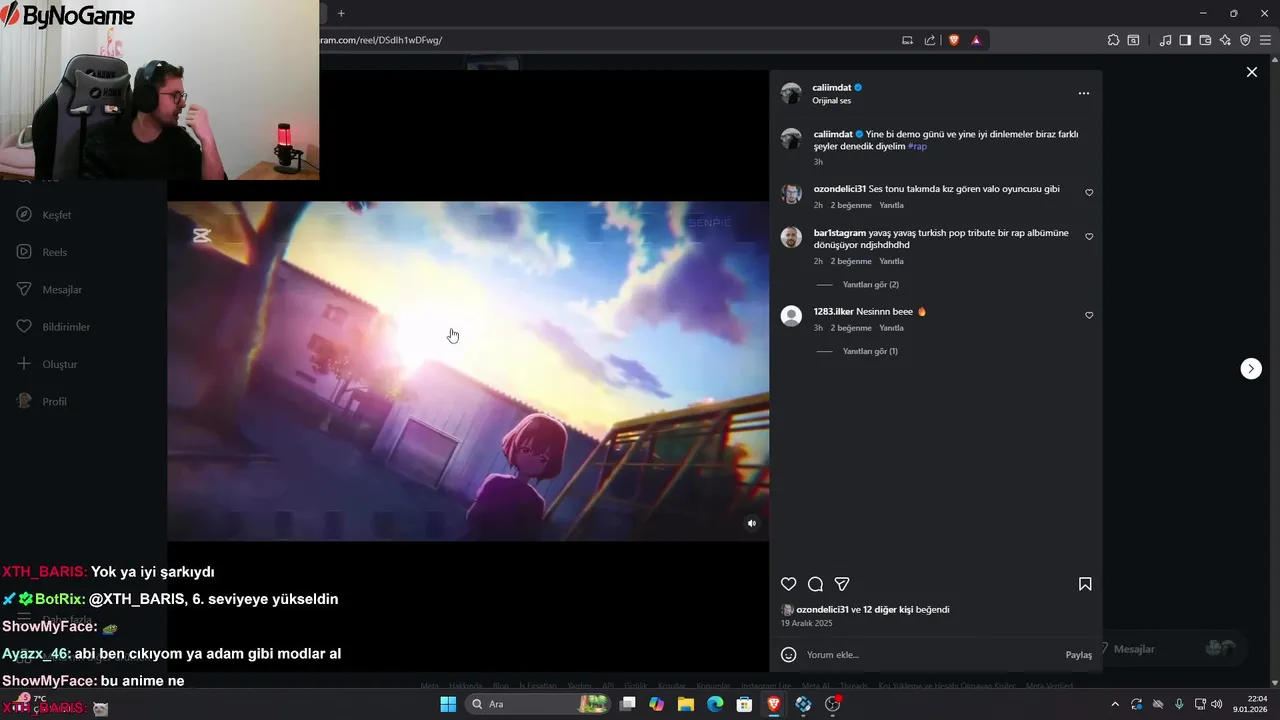The image size is (1280, 720).
Task: Click the browser address bar URL
Action: click(381, 40)
